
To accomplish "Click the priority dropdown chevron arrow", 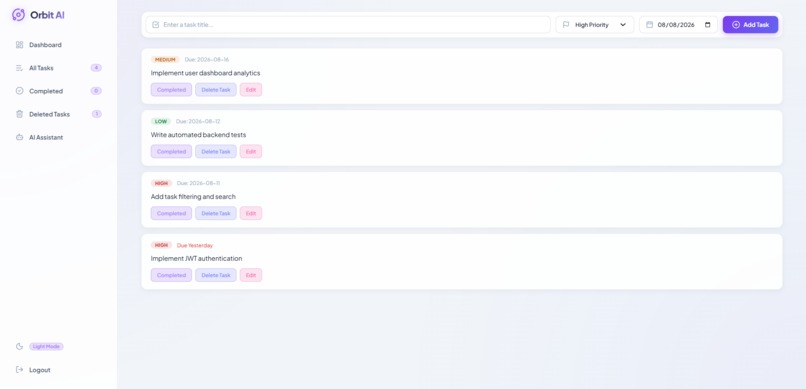I will tap(623, 25).
